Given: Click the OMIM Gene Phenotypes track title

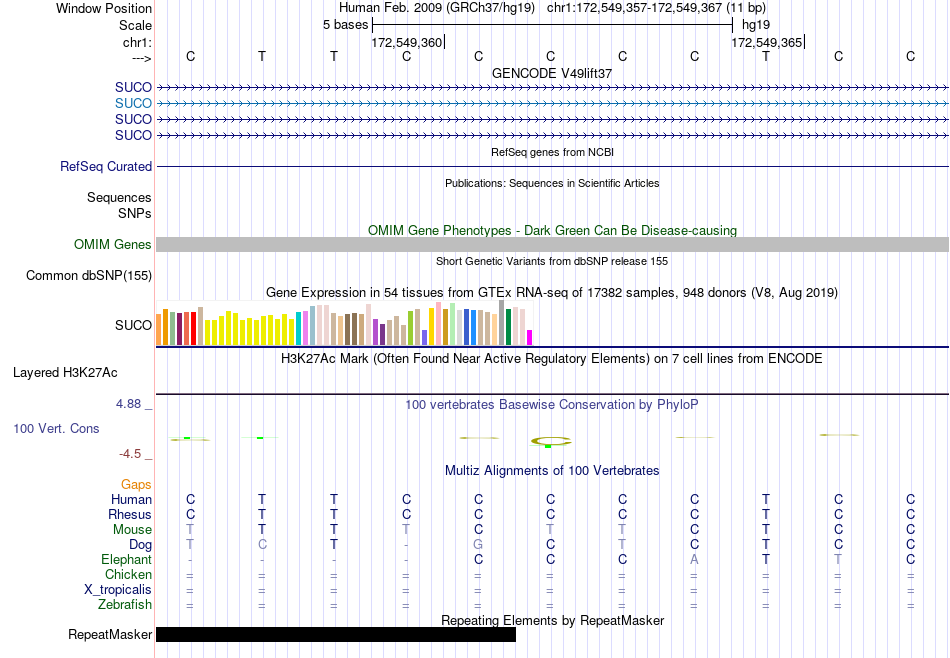Looking at the screenshot, I should 552,230.
